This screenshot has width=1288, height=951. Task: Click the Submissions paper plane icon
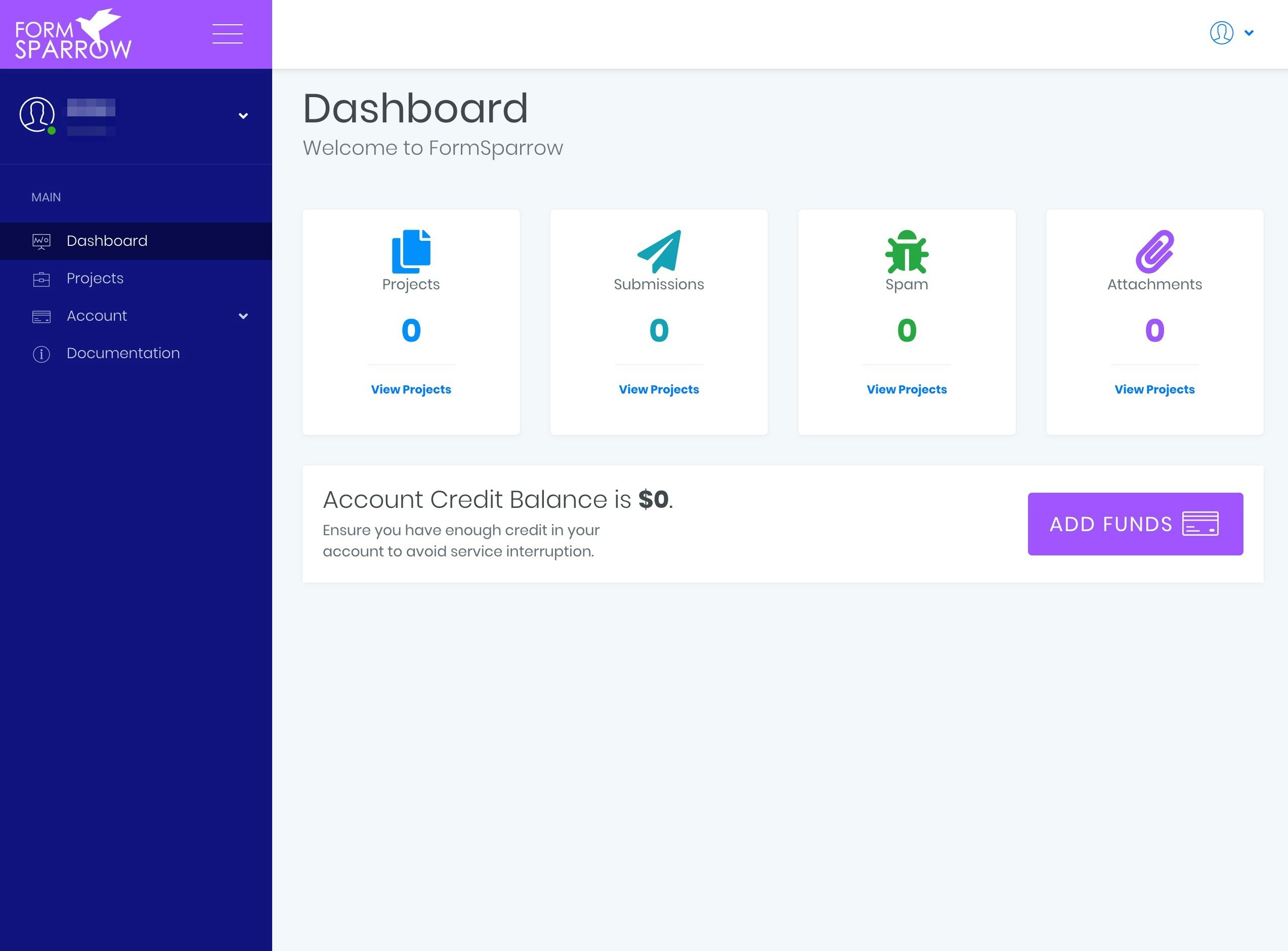[659, 251]
